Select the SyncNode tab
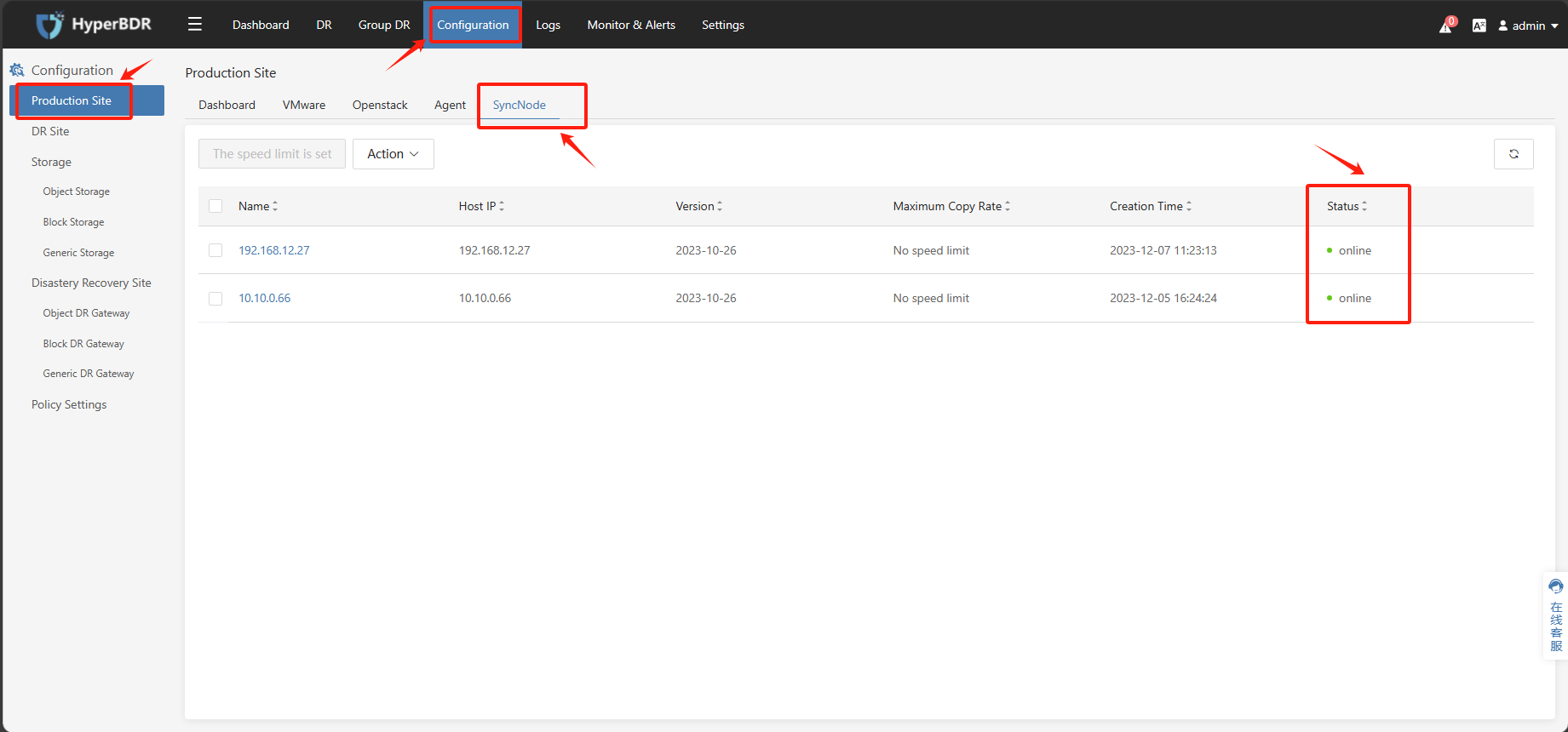Image resolution: width=1568 pixels, height=732 pixels. tap(520, 105)
